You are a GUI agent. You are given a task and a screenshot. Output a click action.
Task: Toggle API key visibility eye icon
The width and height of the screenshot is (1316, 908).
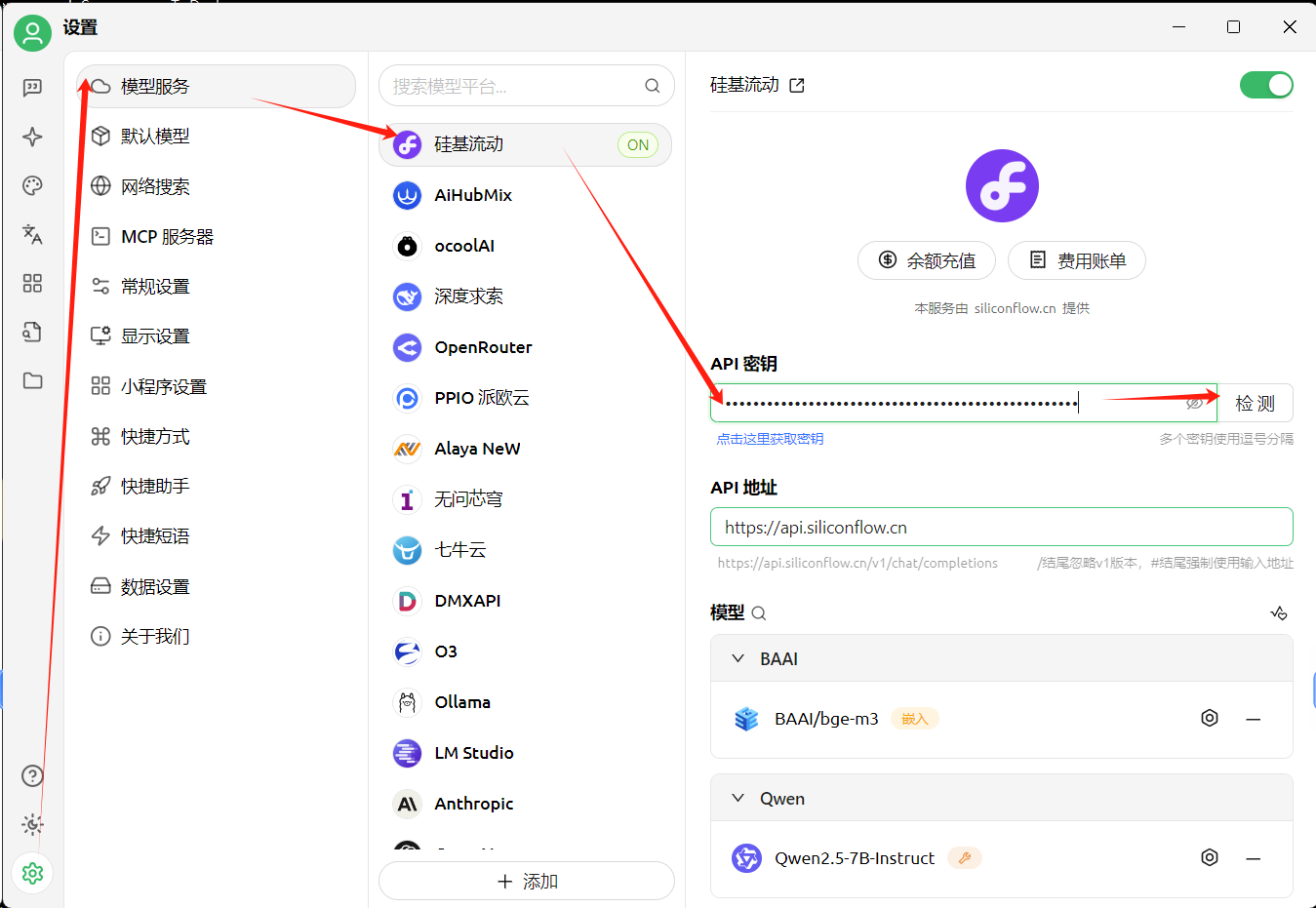(x=1194, y=403)
